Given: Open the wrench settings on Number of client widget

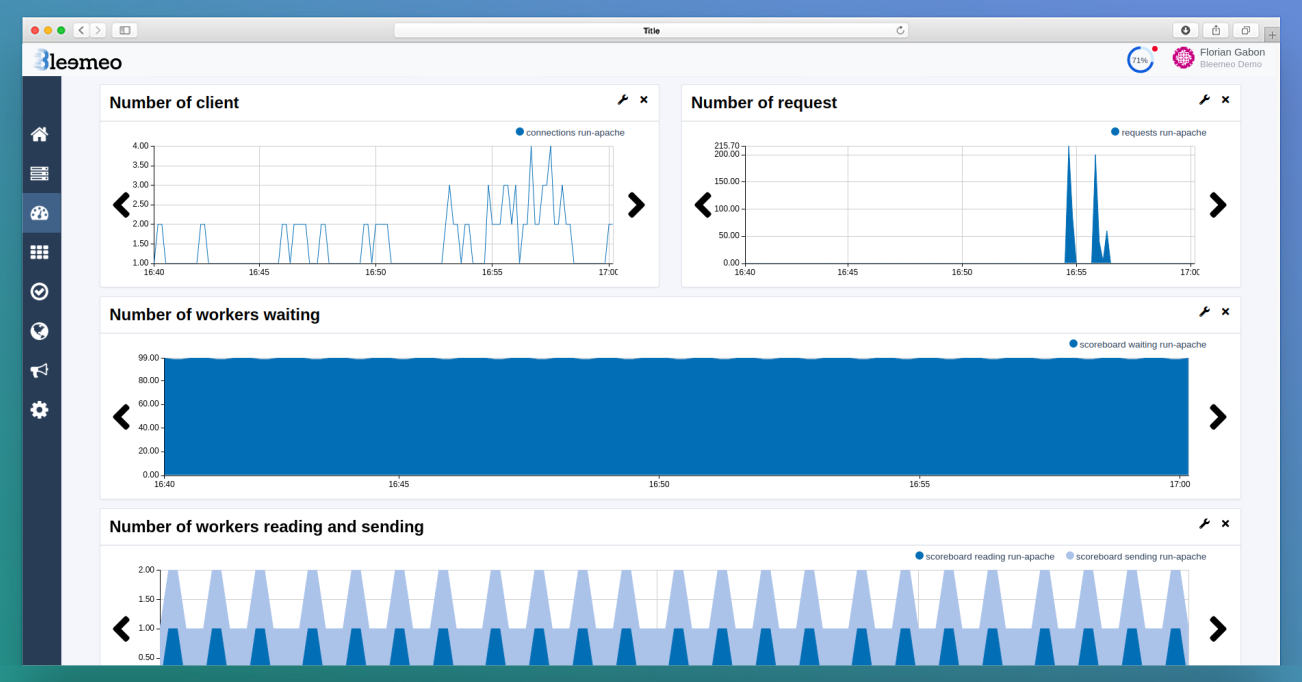Looking at the screenshot, I should click(622, 99).
